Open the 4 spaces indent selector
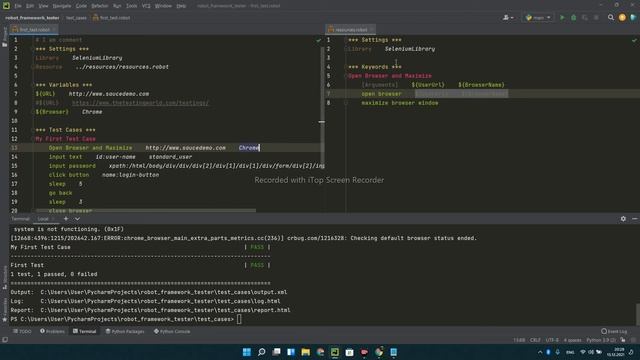Image resolution: width=640 pixels, height=360 pixels. click(572, 340)
